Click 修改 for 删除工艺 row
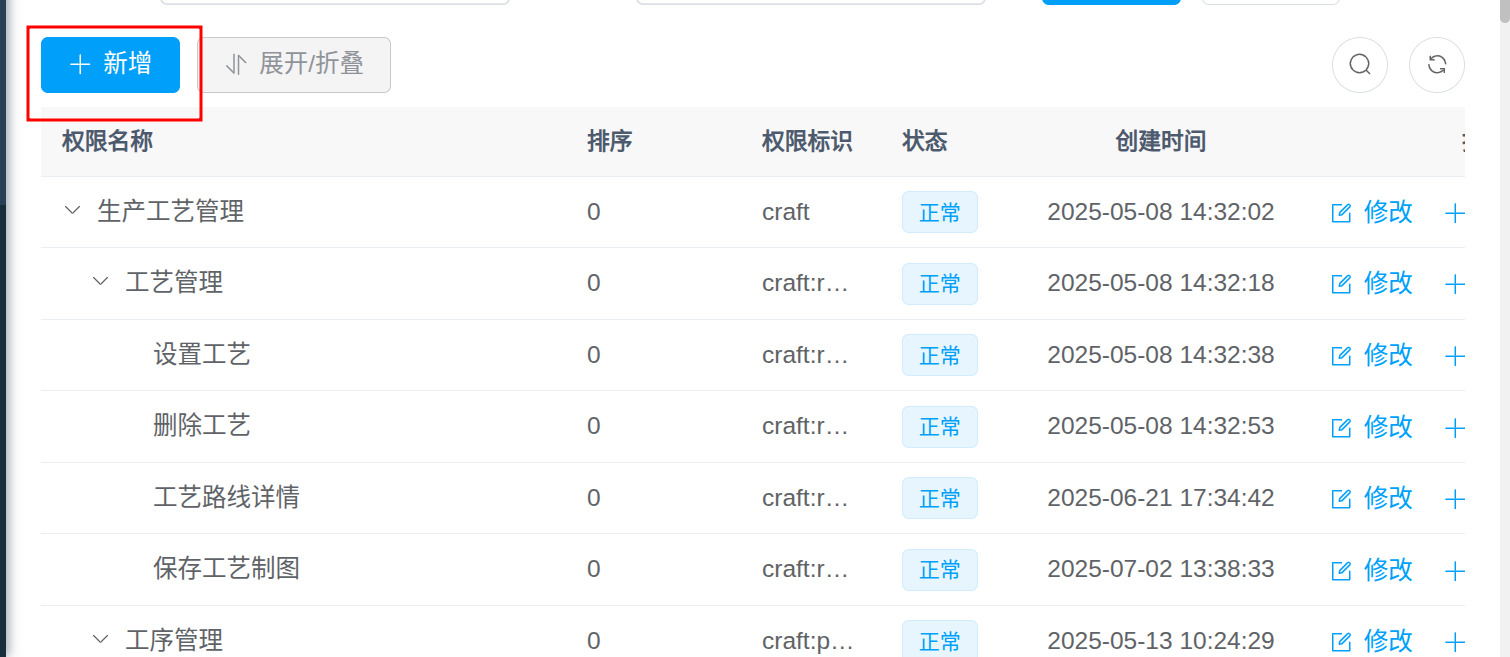This screenshot has width=1510, height=657. [x=1372, y=427]
